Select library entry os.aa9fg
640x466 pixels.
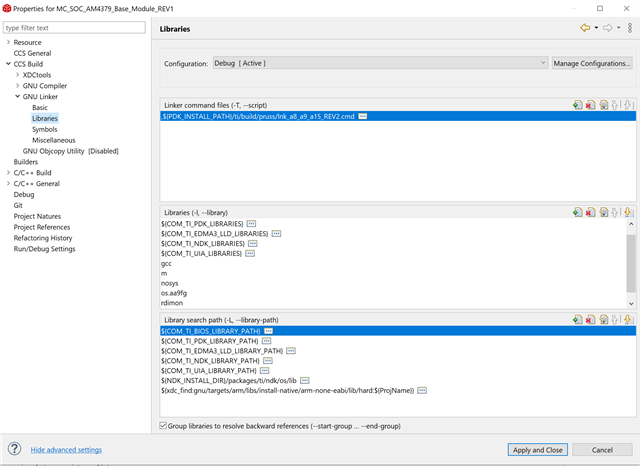tap(174, 293)
